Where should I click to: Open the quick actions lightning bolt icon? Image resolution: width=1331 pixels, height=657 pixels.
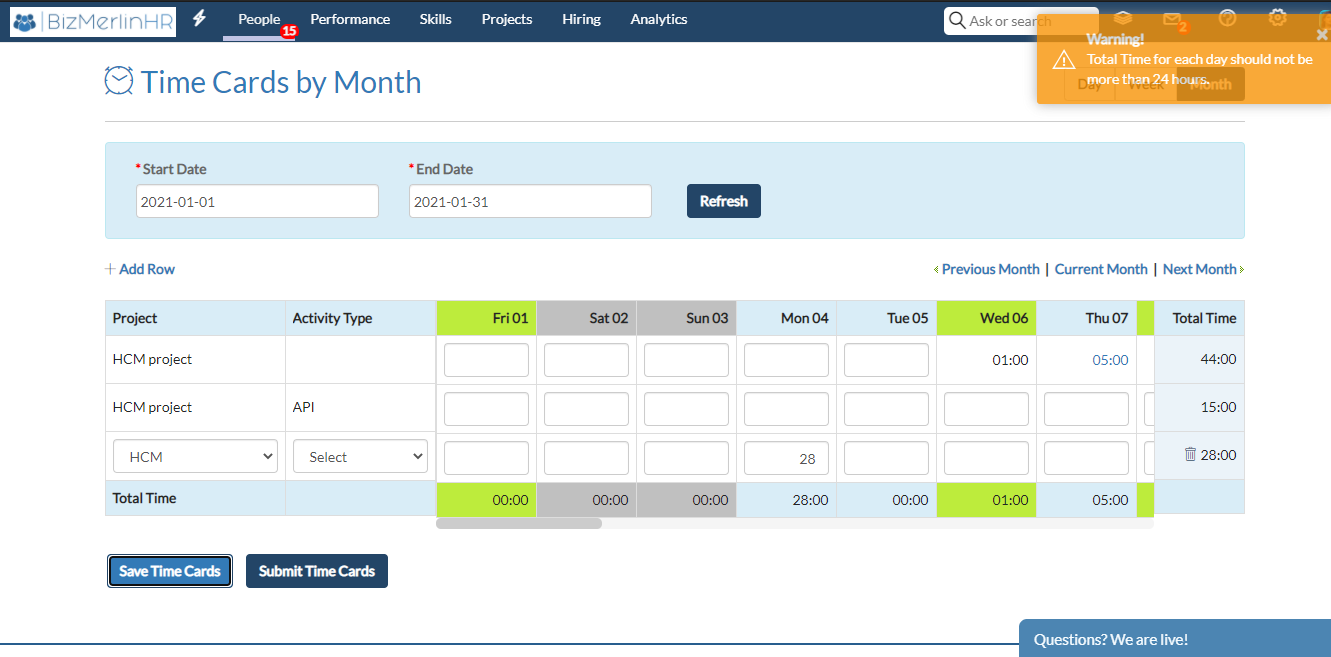pos(200,19)
